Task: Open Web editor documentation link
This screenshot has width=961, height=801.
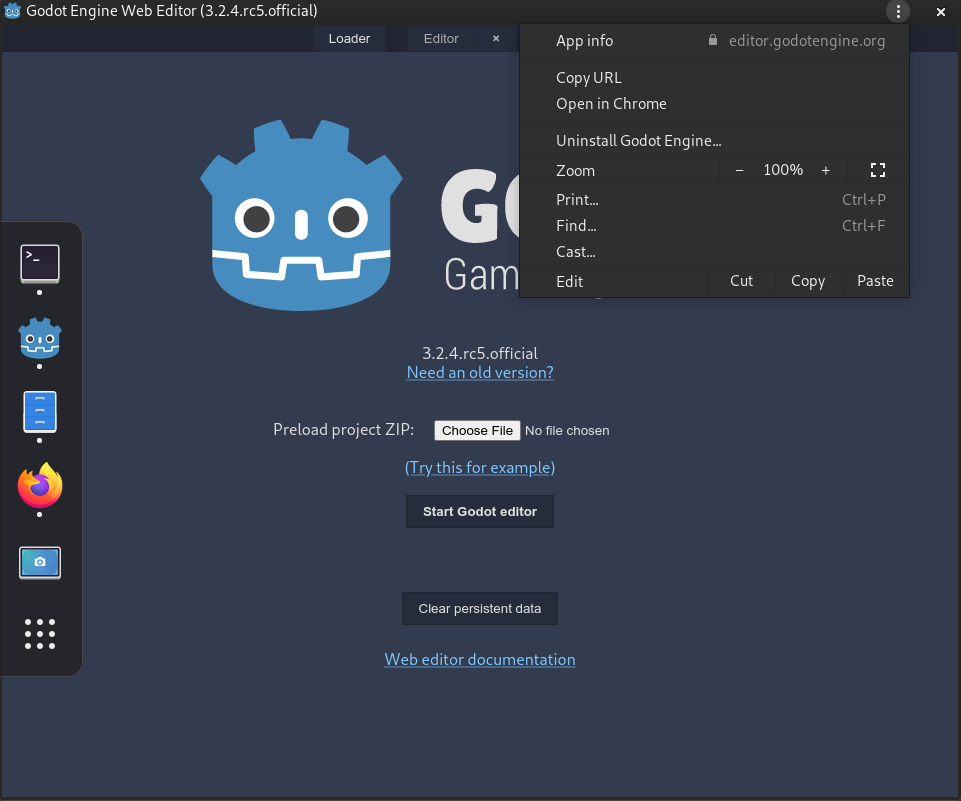Action: [x=480, y=659]
